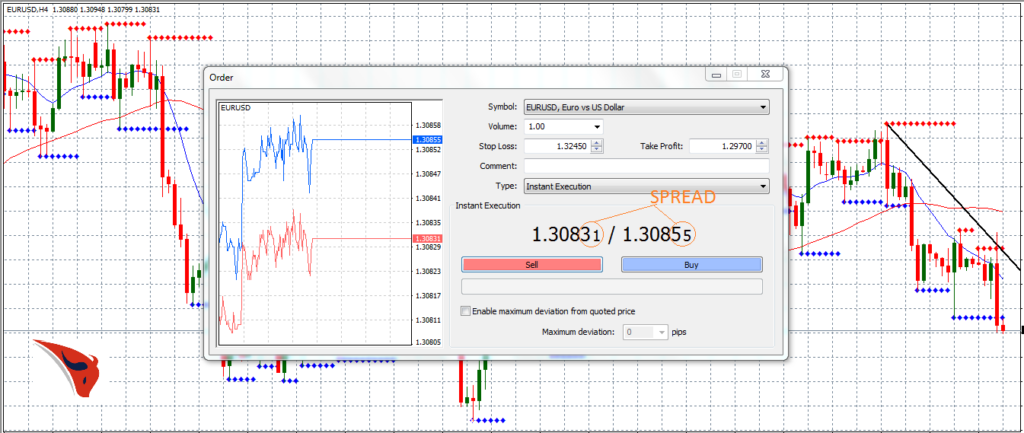
Task: Decrease Stop Loss with down arrow
Action: [x=597, y=150]
